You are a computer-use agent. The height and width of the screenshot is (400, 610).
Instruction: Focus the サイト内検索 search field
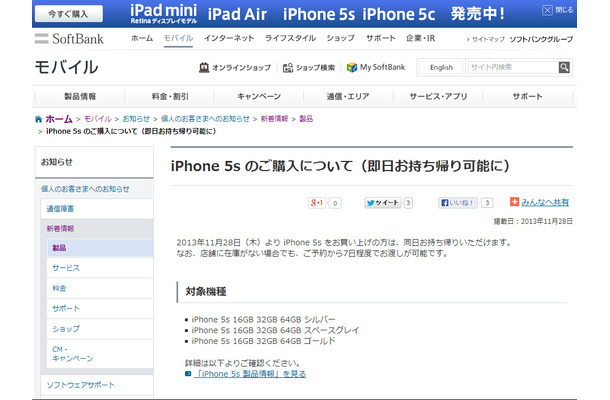point(512,67)
